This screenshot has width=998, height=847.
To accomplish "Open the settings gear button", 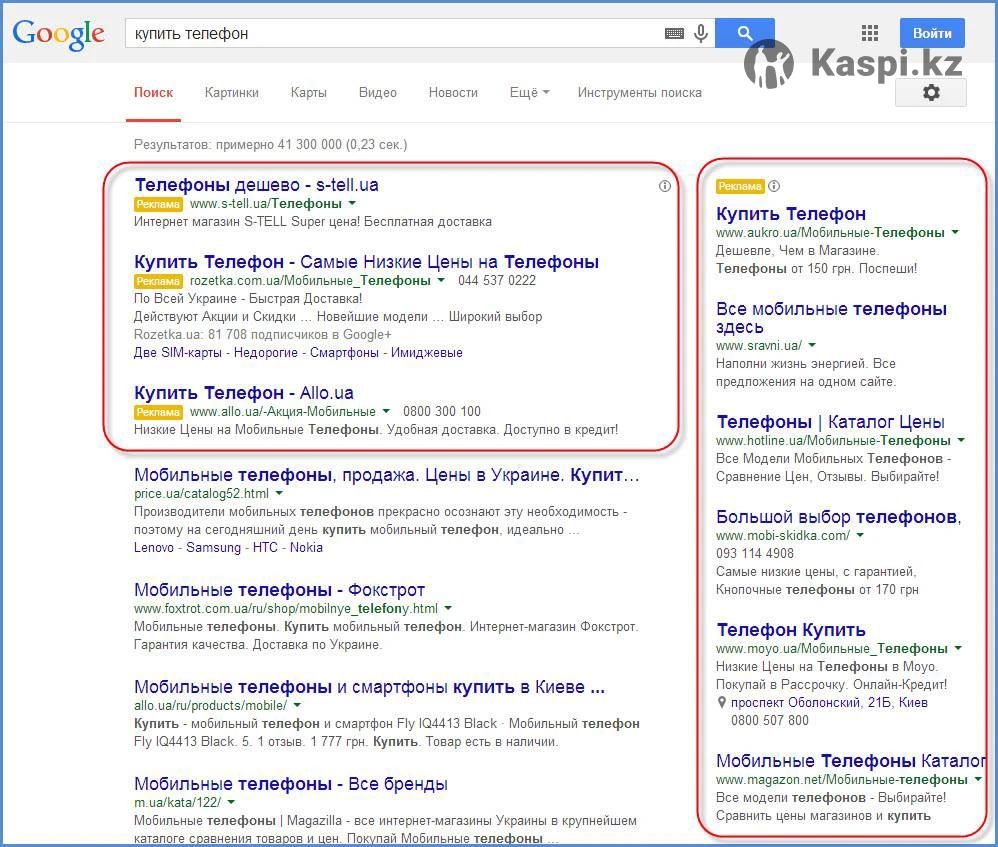I will click(x=931, y=93).
